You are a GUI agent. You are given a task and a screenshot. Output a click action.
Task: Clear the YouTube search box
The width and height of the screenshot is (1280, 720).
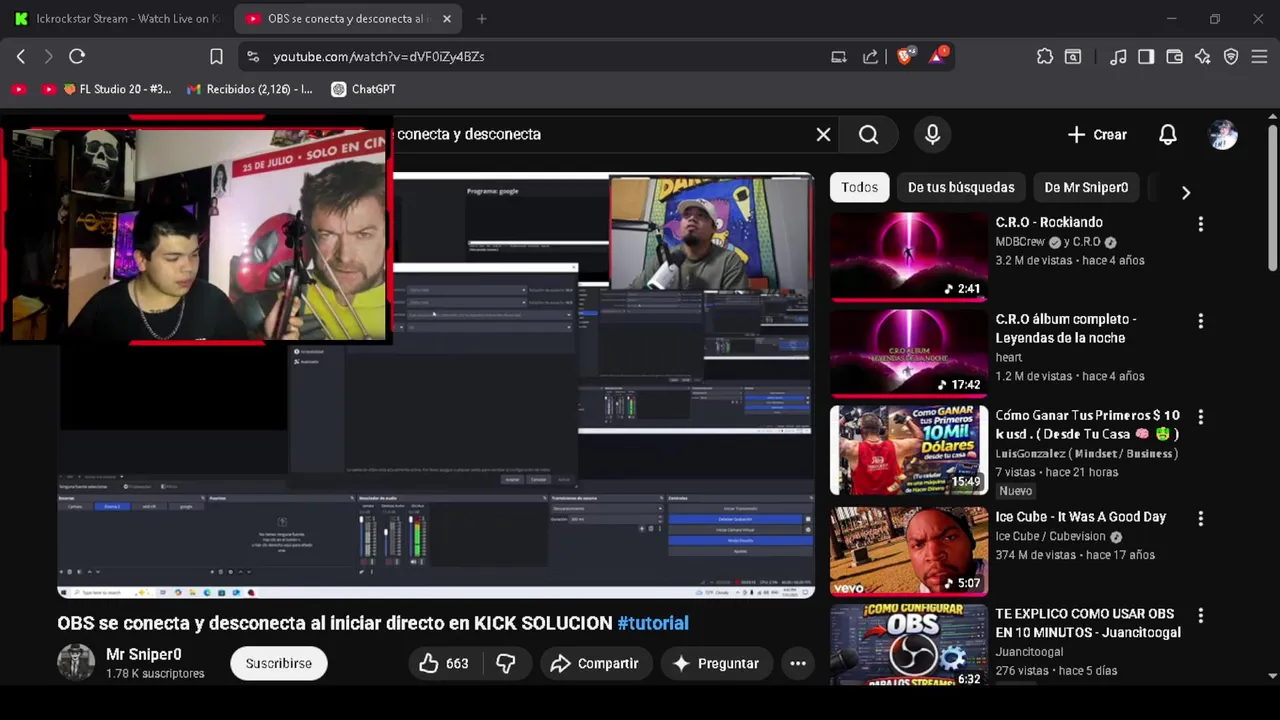823,134
